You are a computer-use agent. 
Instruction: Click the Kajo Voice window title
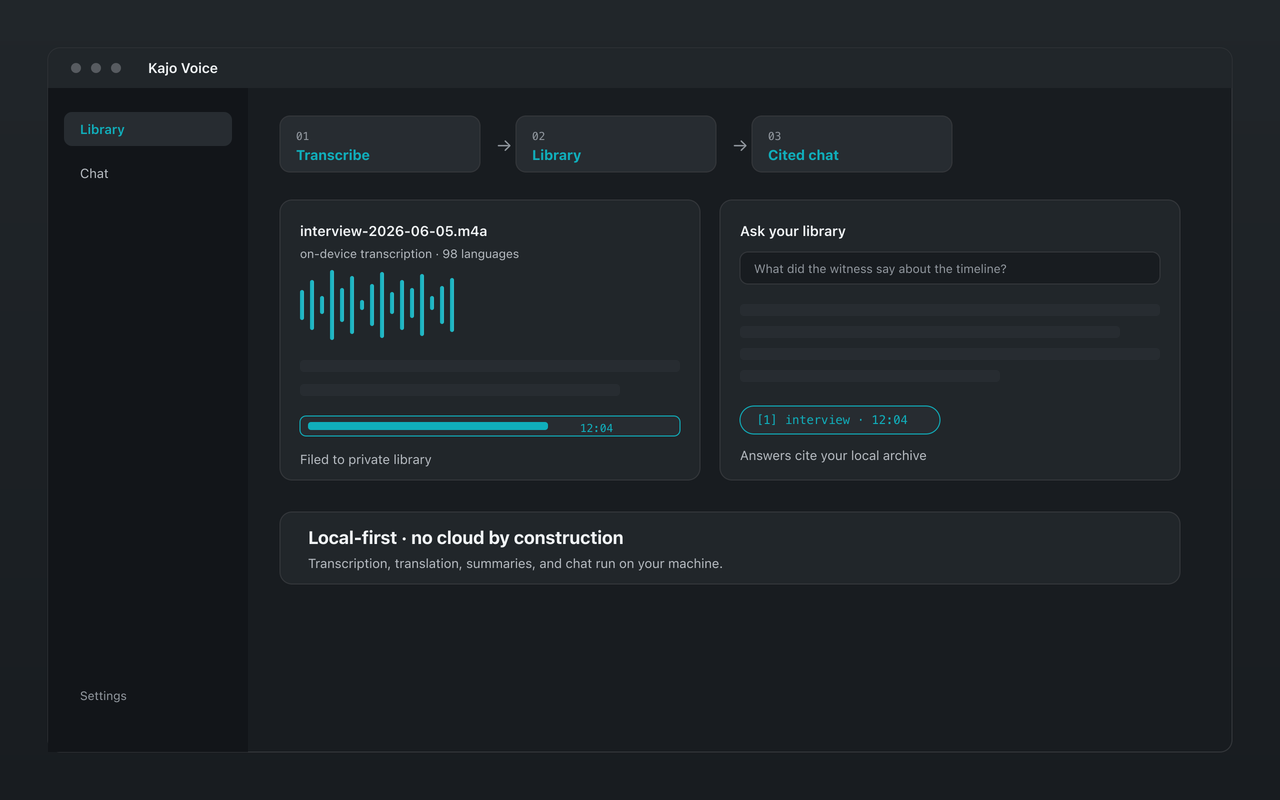[183, 68]
